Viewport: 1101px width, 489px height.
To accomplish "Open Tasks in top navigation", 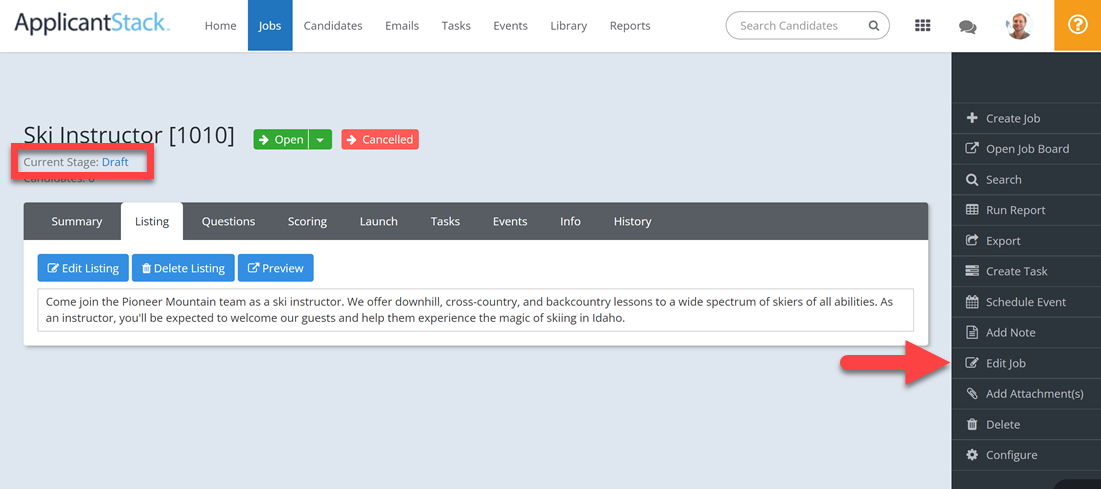I will [x=456, y=26].
